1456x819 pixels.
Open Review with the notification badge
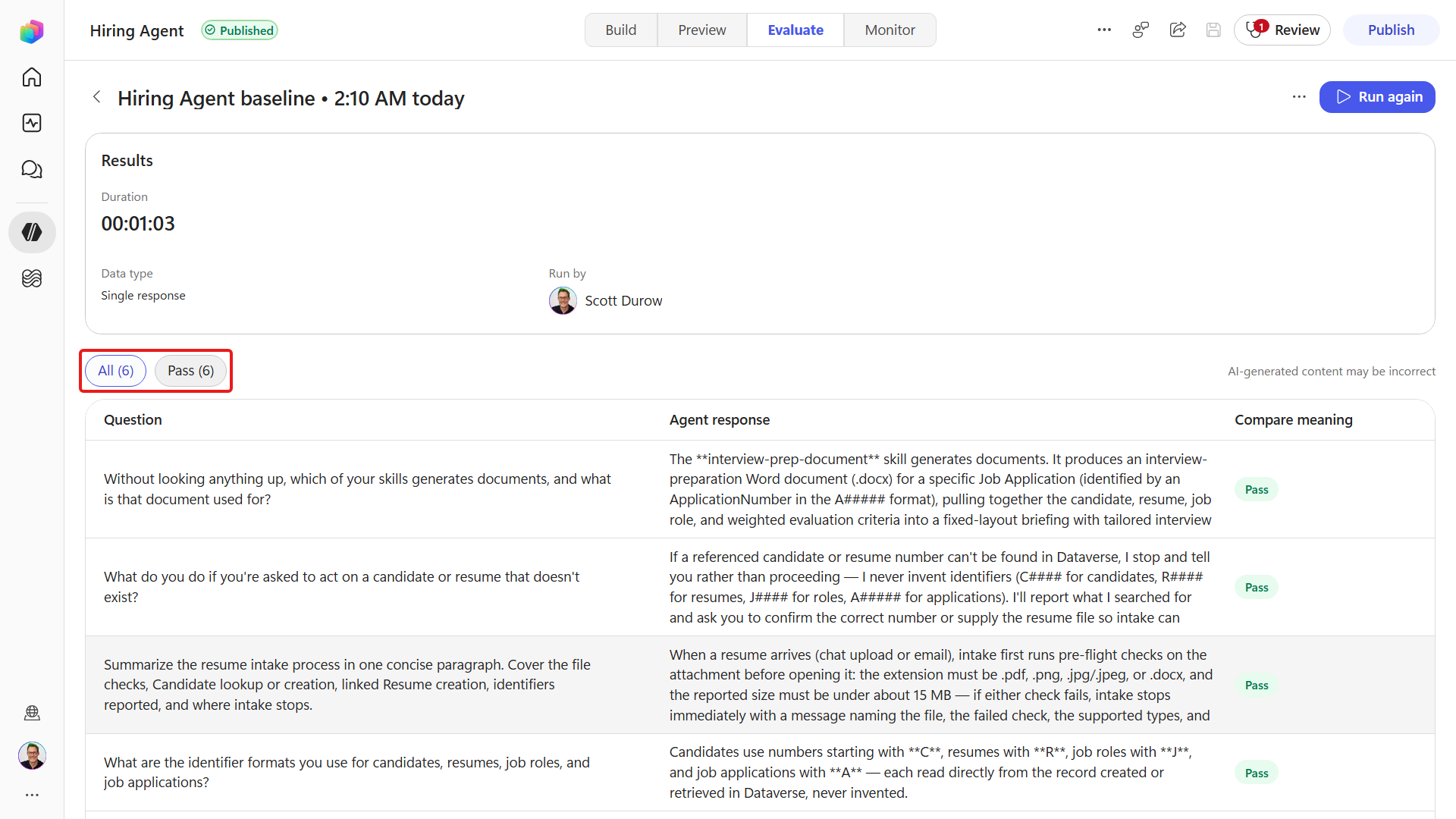[1282, 30]
